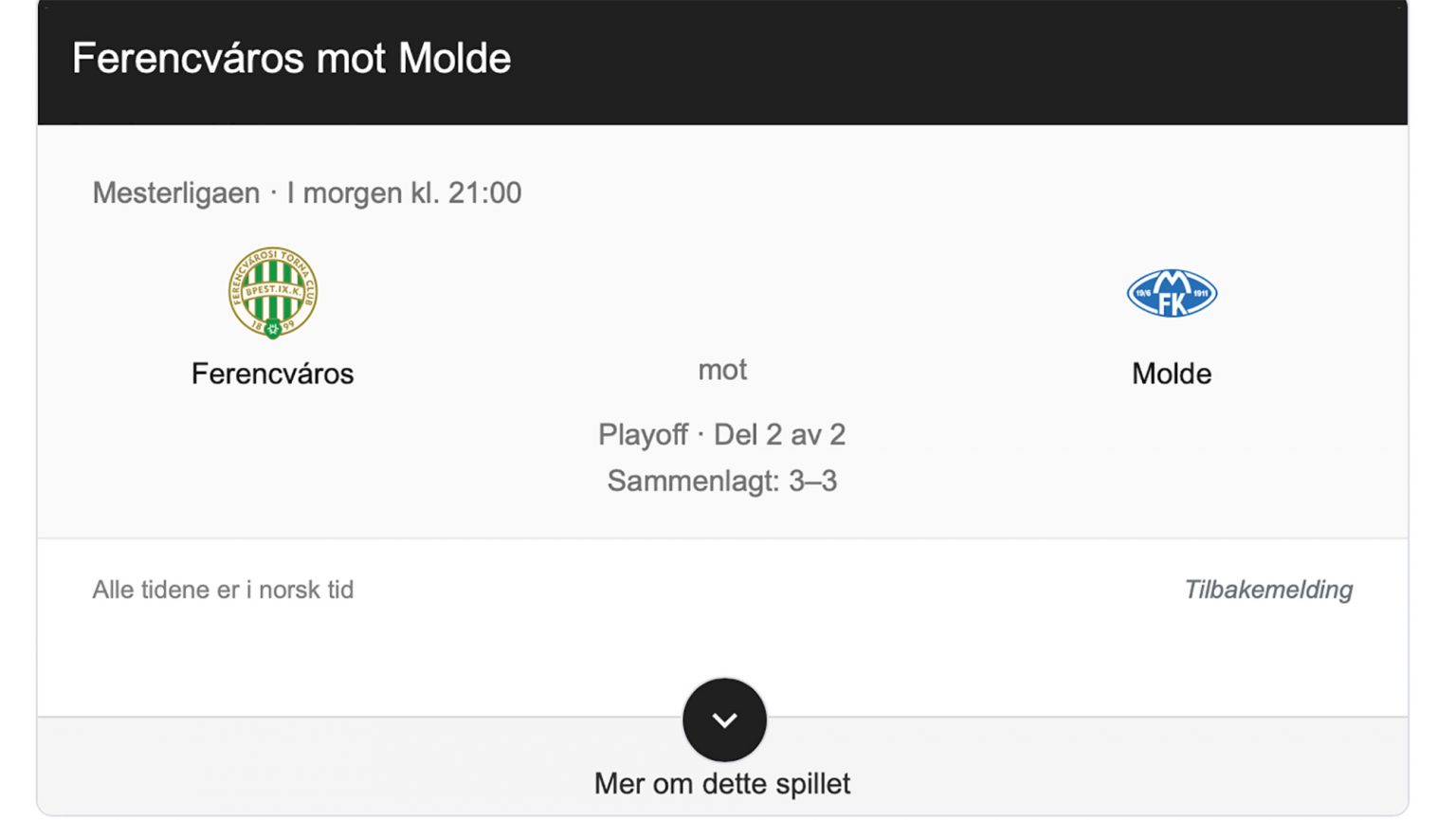
Task: Select the Ferencváros team name under the crest
Action: point(273,374)
